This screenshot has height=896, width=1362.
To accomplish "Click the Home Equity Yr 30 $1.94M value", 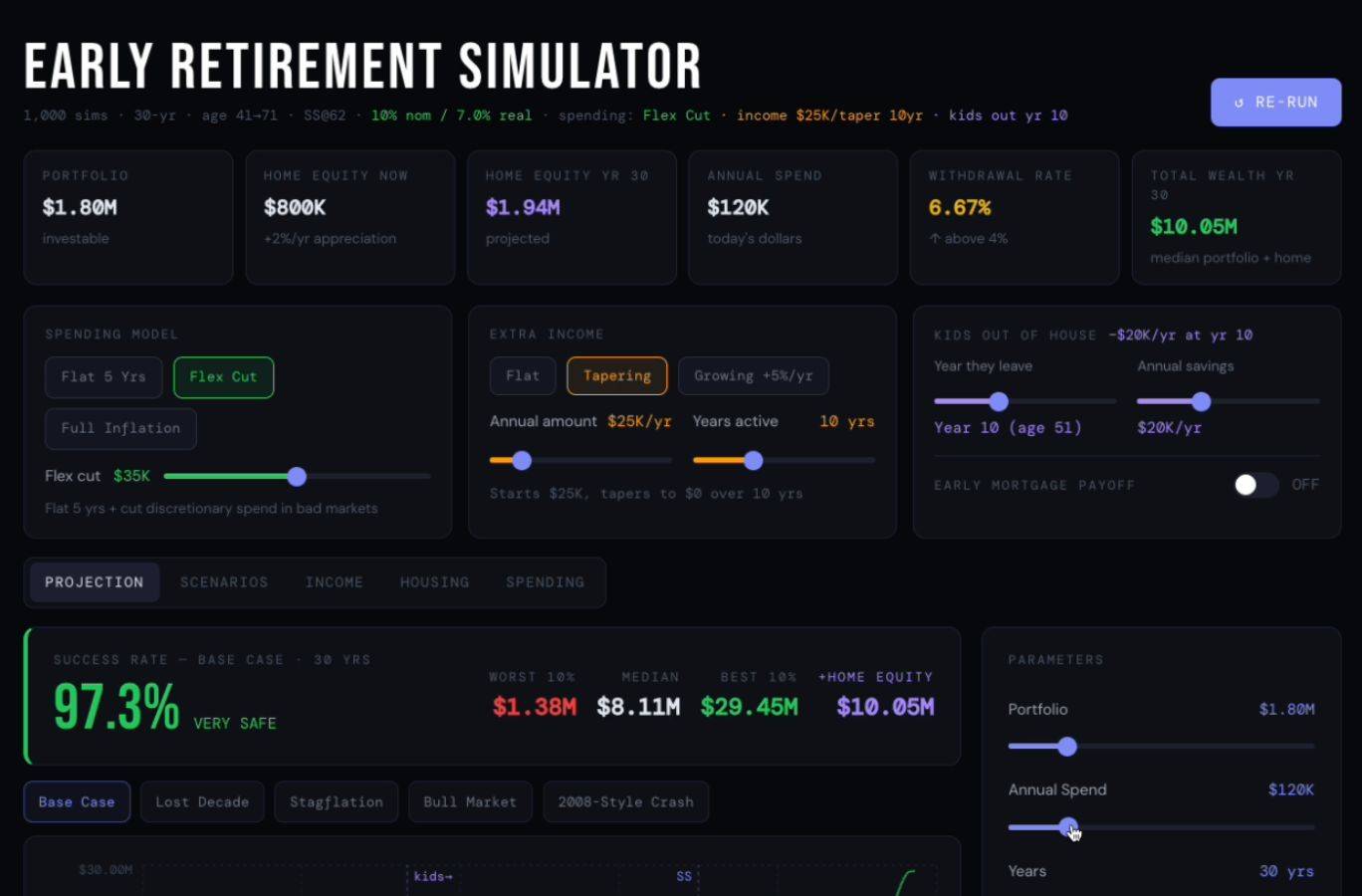I will pyautogui.click(x=523, y=208).
